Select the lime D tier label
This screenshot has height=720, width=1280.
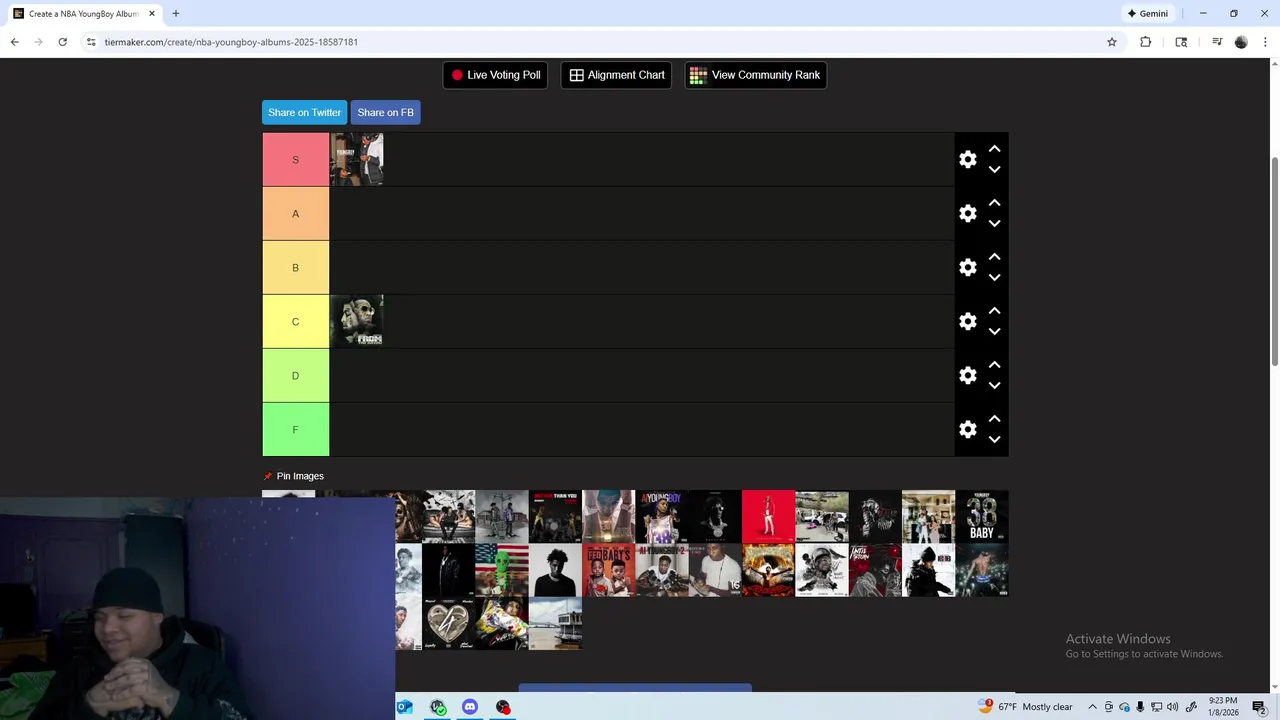click(x=295, y=376)
